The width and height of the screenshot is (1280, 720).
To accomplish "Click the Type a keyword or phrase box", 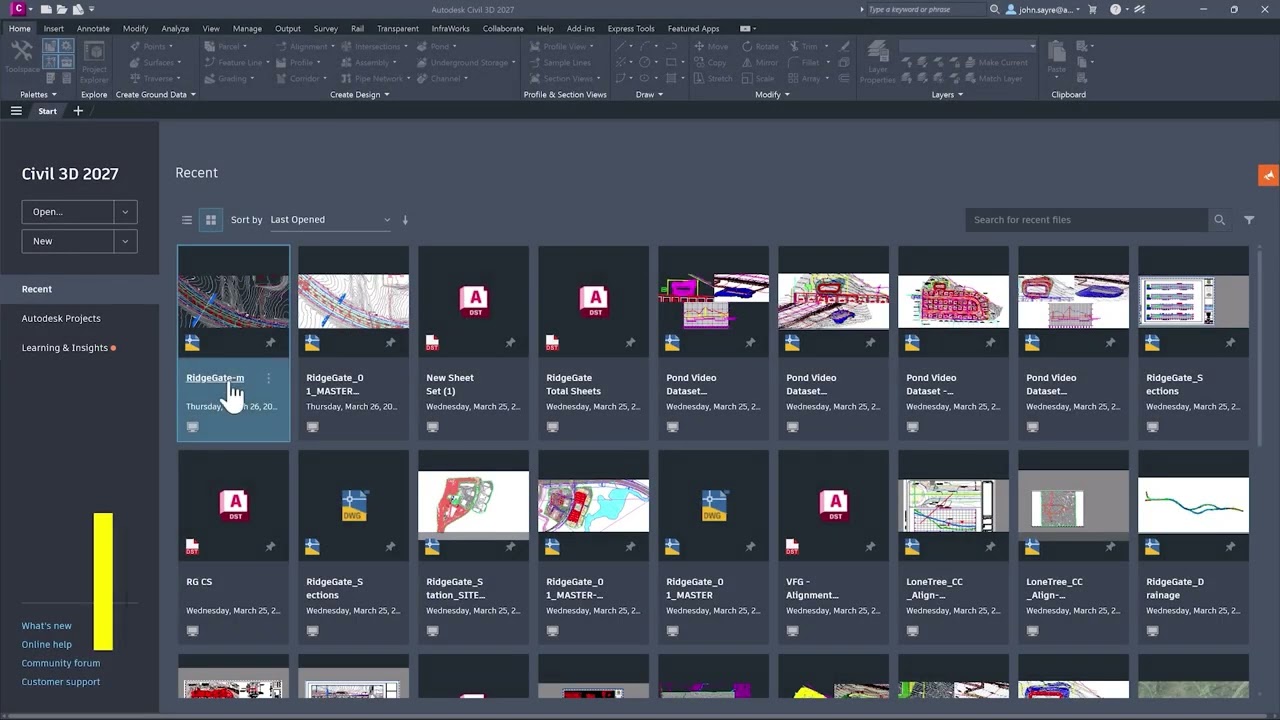I will click(925, 9).
